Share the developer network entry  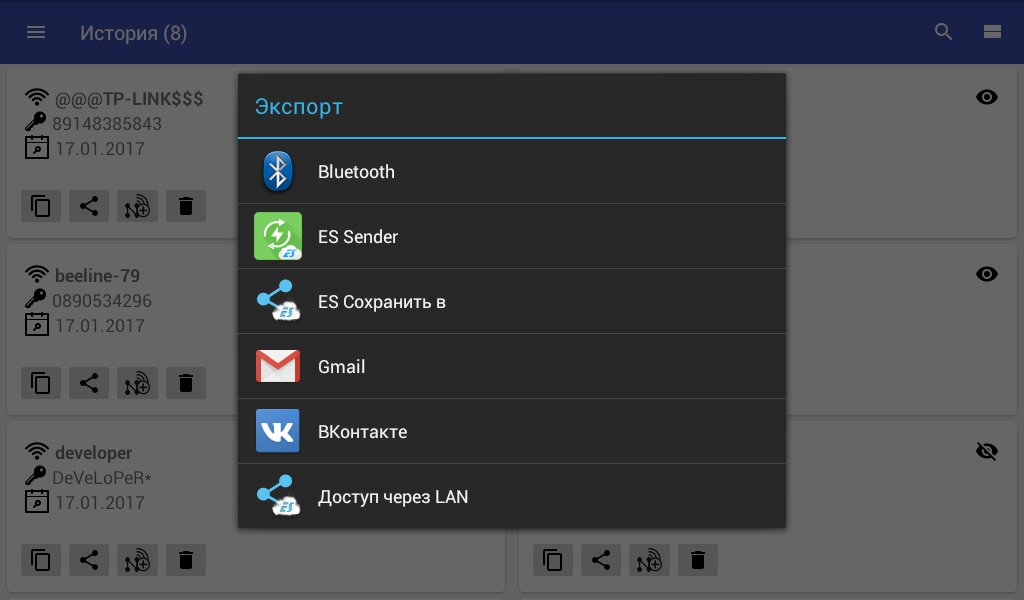point(89,559)
